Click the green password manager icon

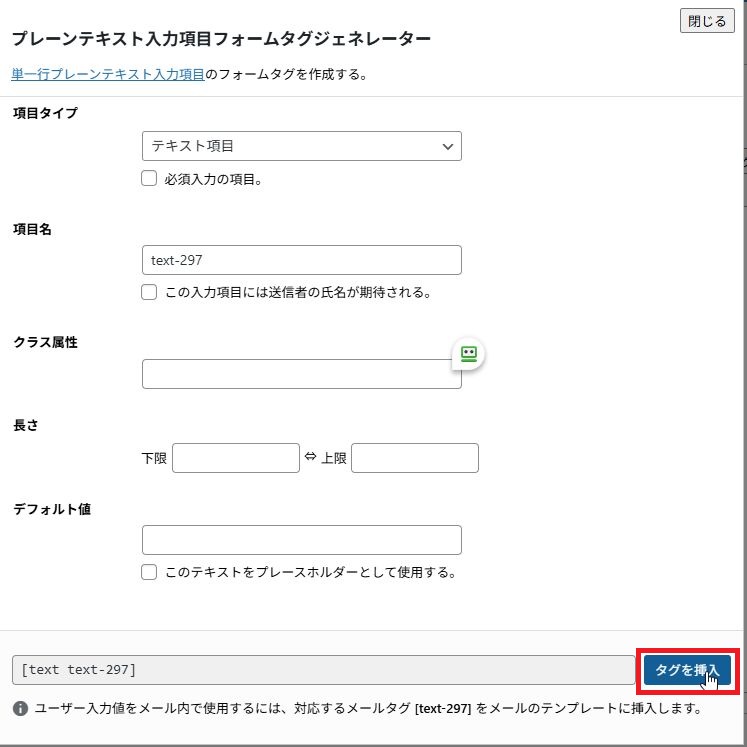(x=469, y=354)
